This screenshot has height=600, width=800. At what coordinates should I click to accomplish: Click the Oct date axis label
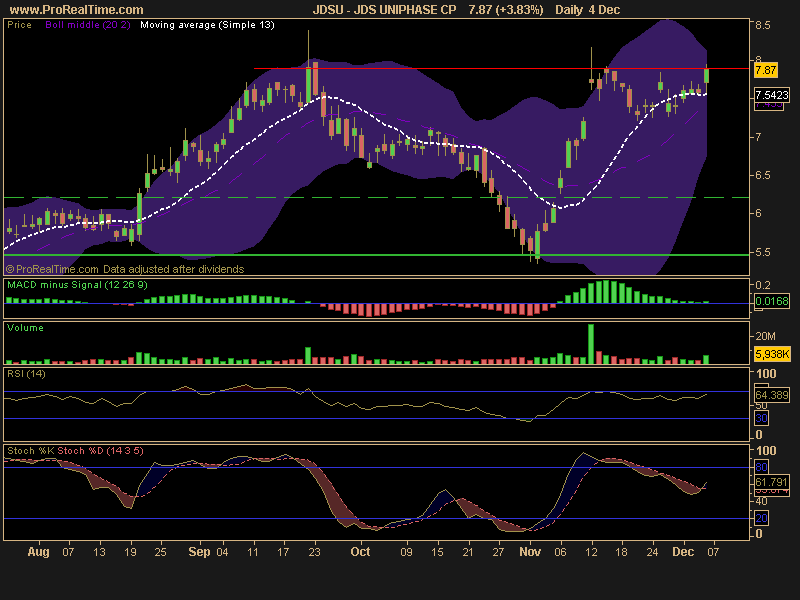pyautogui.click(x=360, y=552)
